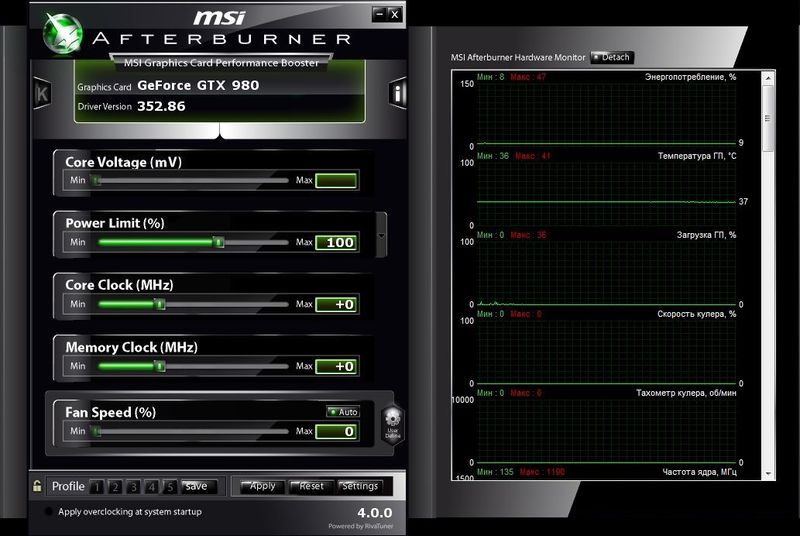Click the green Afterburner jet logo
The image size is (800, 536).
[x=62, y=34]
